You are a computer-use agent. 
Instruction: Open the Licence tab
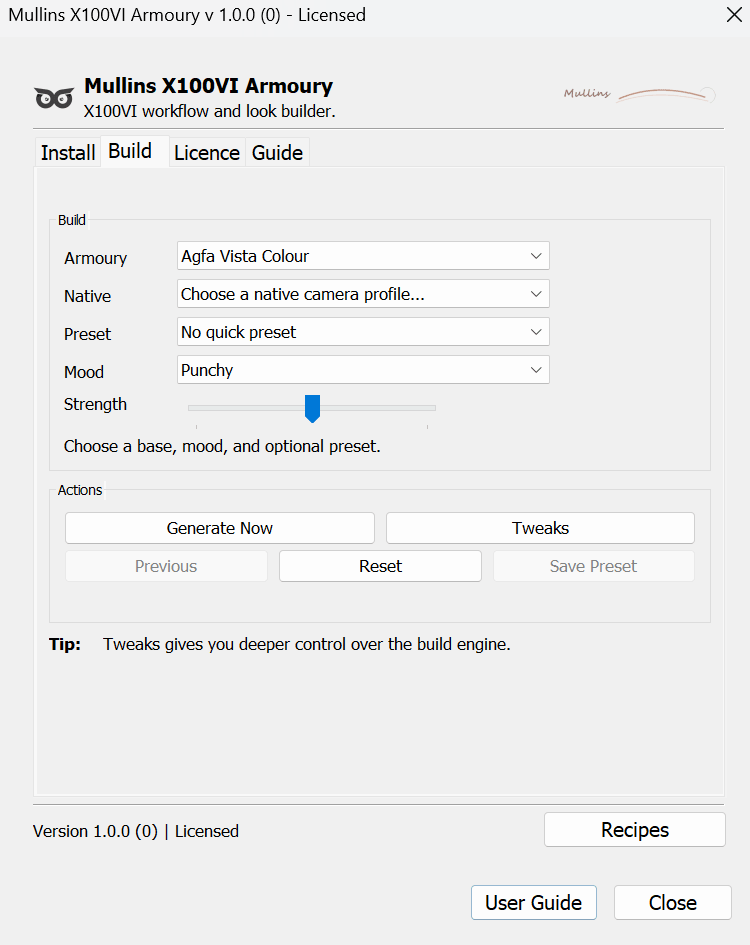pyautogui.click(x=207, y=152)
